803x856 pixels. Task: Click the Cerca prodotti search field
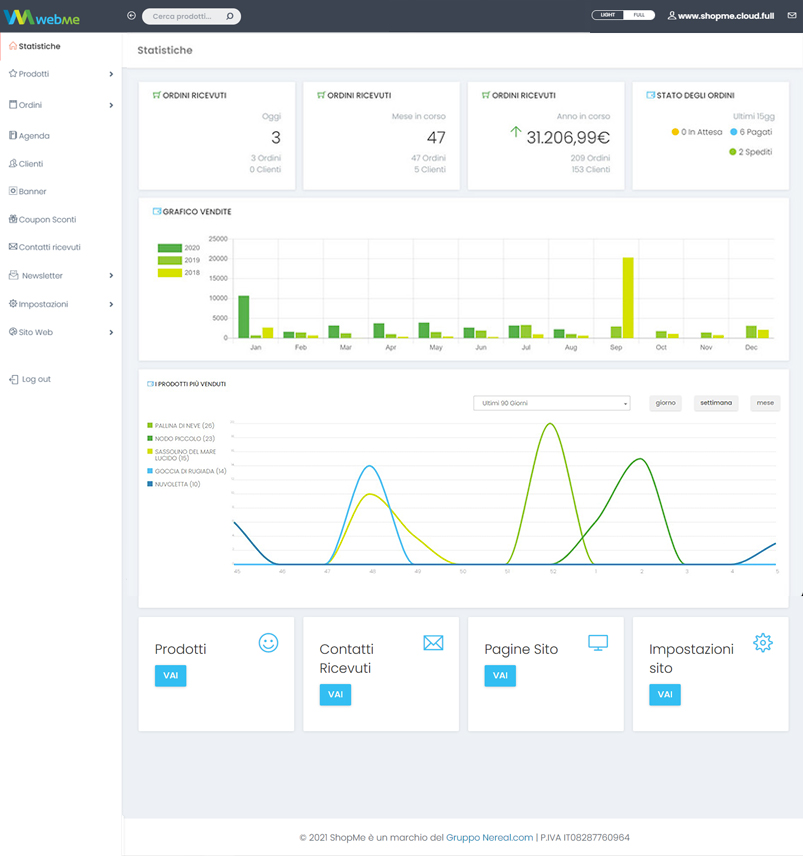tap(185, 17)
